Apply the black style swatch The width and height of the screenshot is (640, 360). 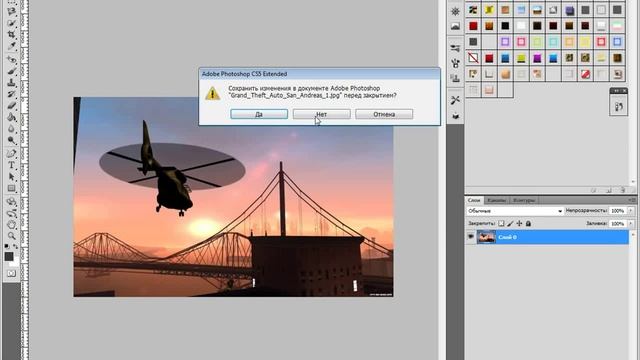(x=505, y=26)
